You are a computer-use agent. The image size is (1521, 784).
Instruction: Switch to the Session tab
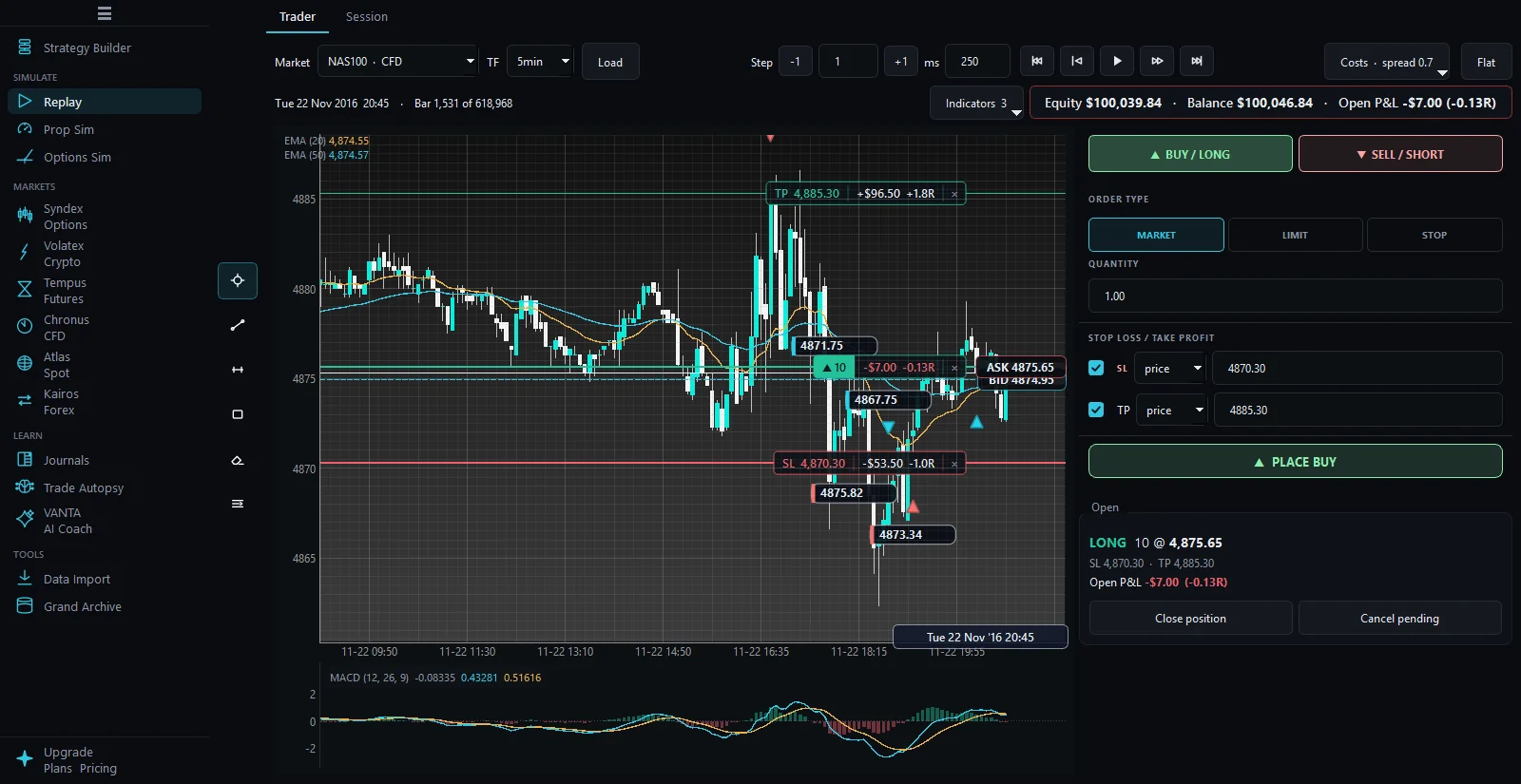(x=367, y=17)
